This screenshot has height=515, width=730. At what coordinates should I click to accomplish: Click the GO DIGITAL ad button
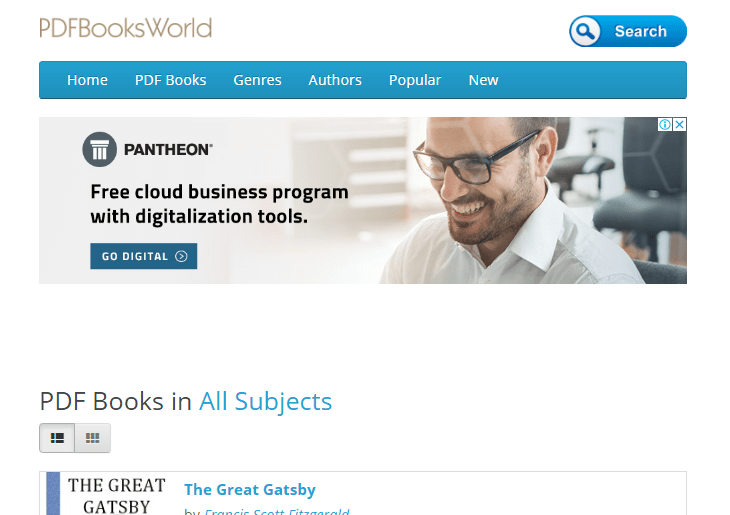point(143,256)
